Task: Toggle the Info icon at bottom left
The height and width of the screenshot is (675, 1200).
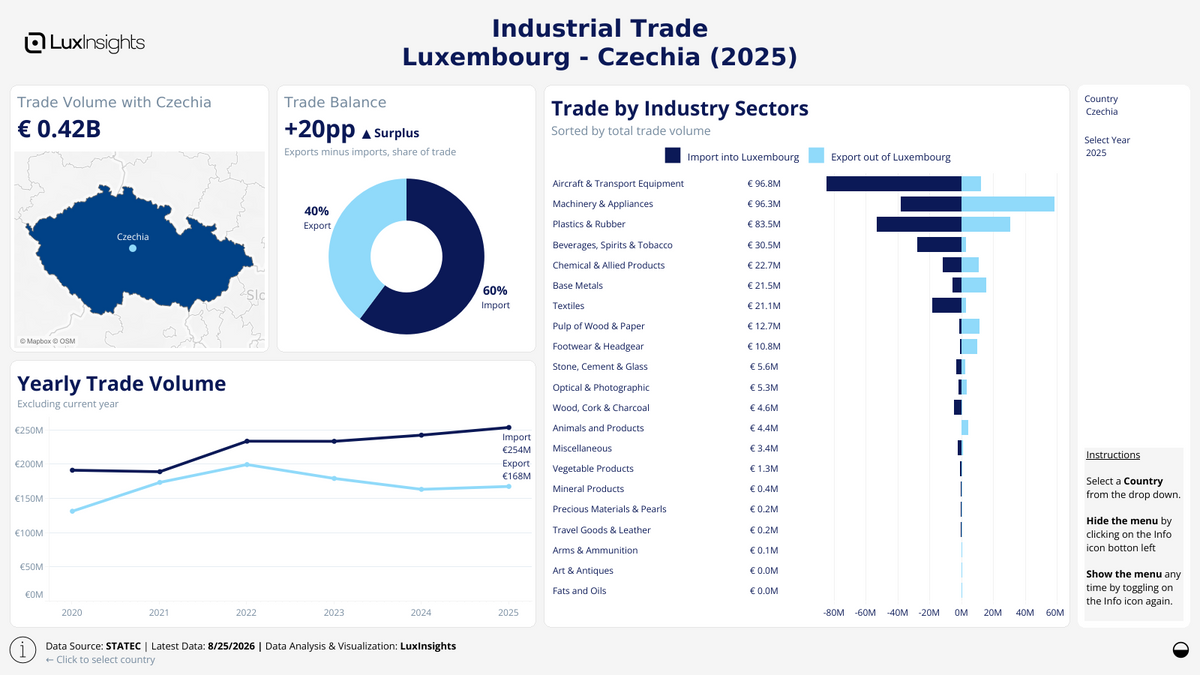Action: (24, 650)
